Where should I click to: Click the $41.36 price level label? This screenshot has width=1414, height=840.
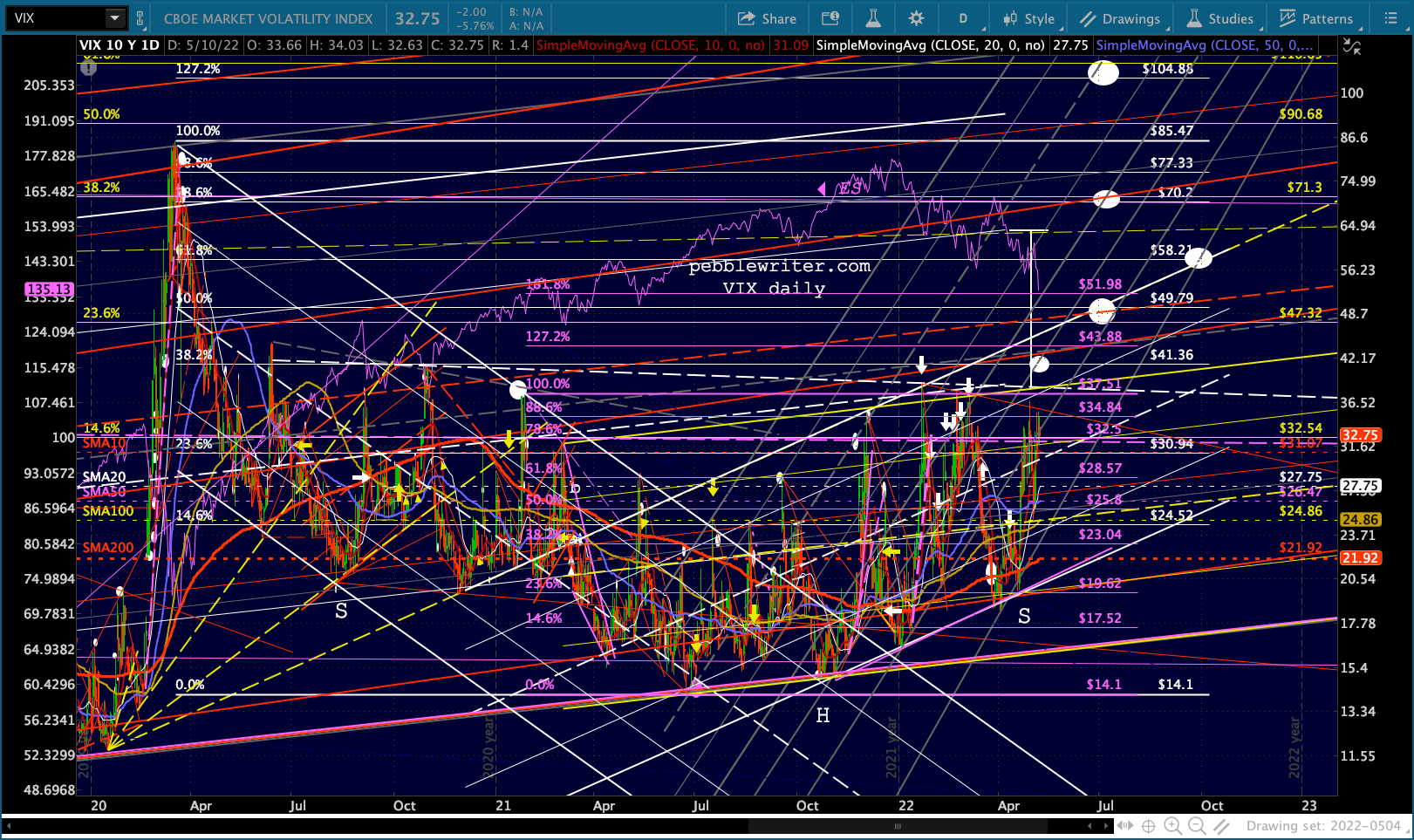(1172, 355)
